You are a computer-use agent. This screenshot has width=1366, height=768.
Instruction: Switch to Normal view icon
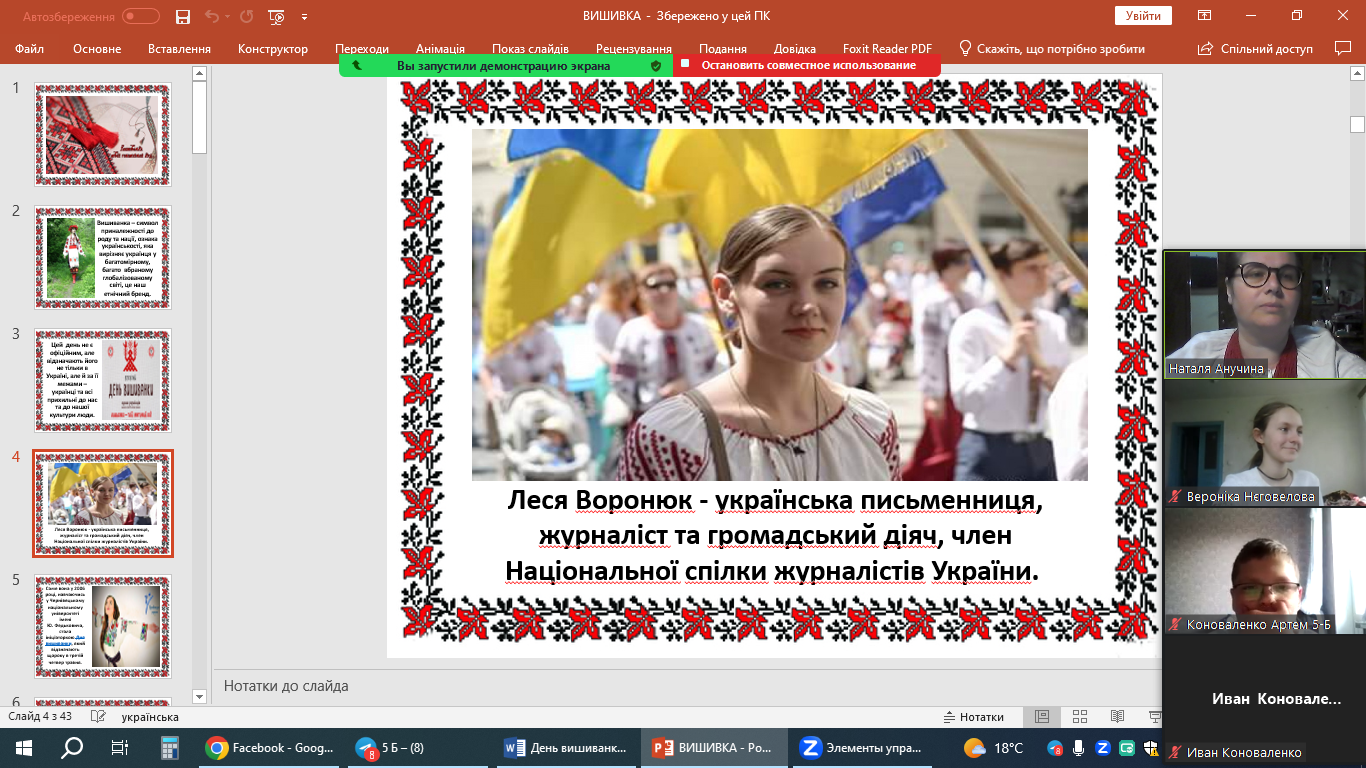tap(1042, 717)
